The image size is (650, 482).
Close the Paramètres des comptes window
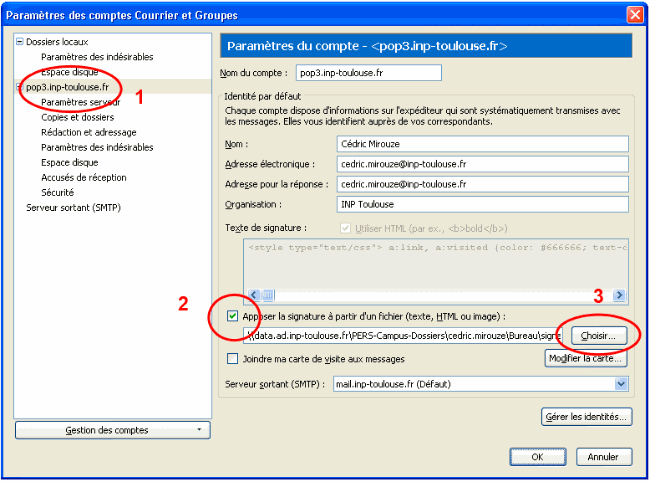coord(635,15)
